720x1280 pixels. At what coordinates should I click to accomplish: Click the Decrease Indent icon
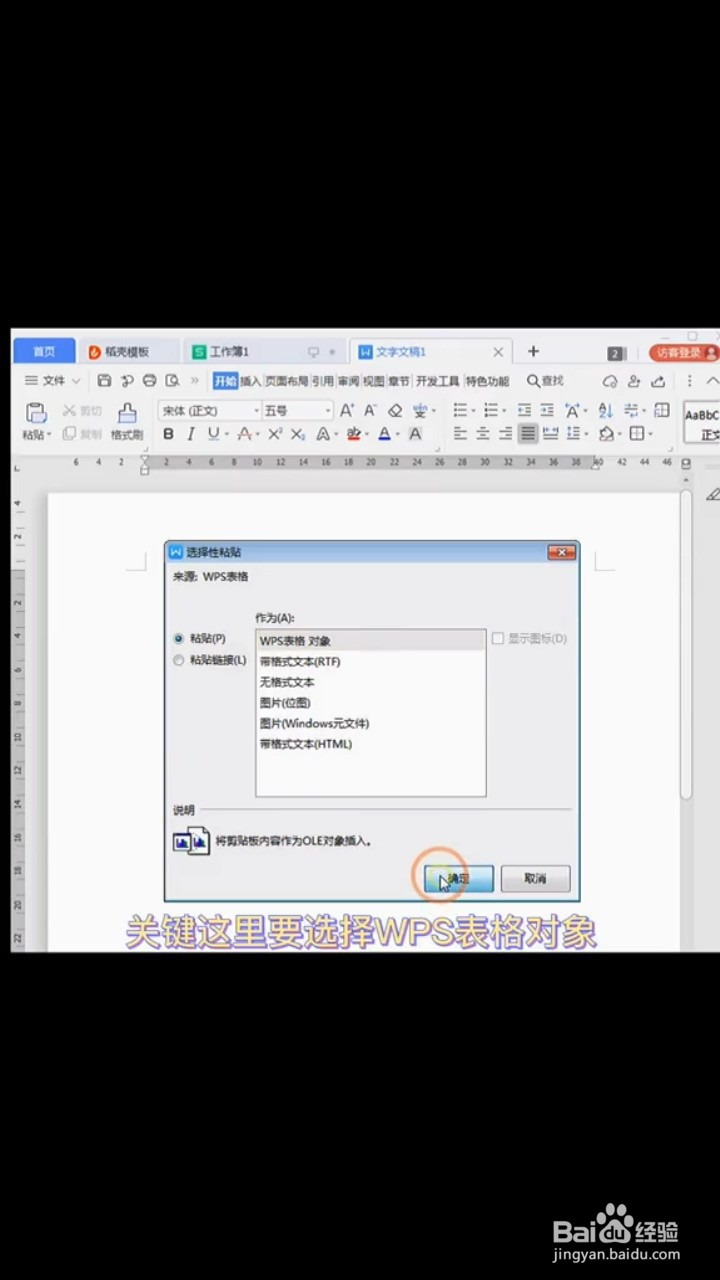click(x=525, y=410)
